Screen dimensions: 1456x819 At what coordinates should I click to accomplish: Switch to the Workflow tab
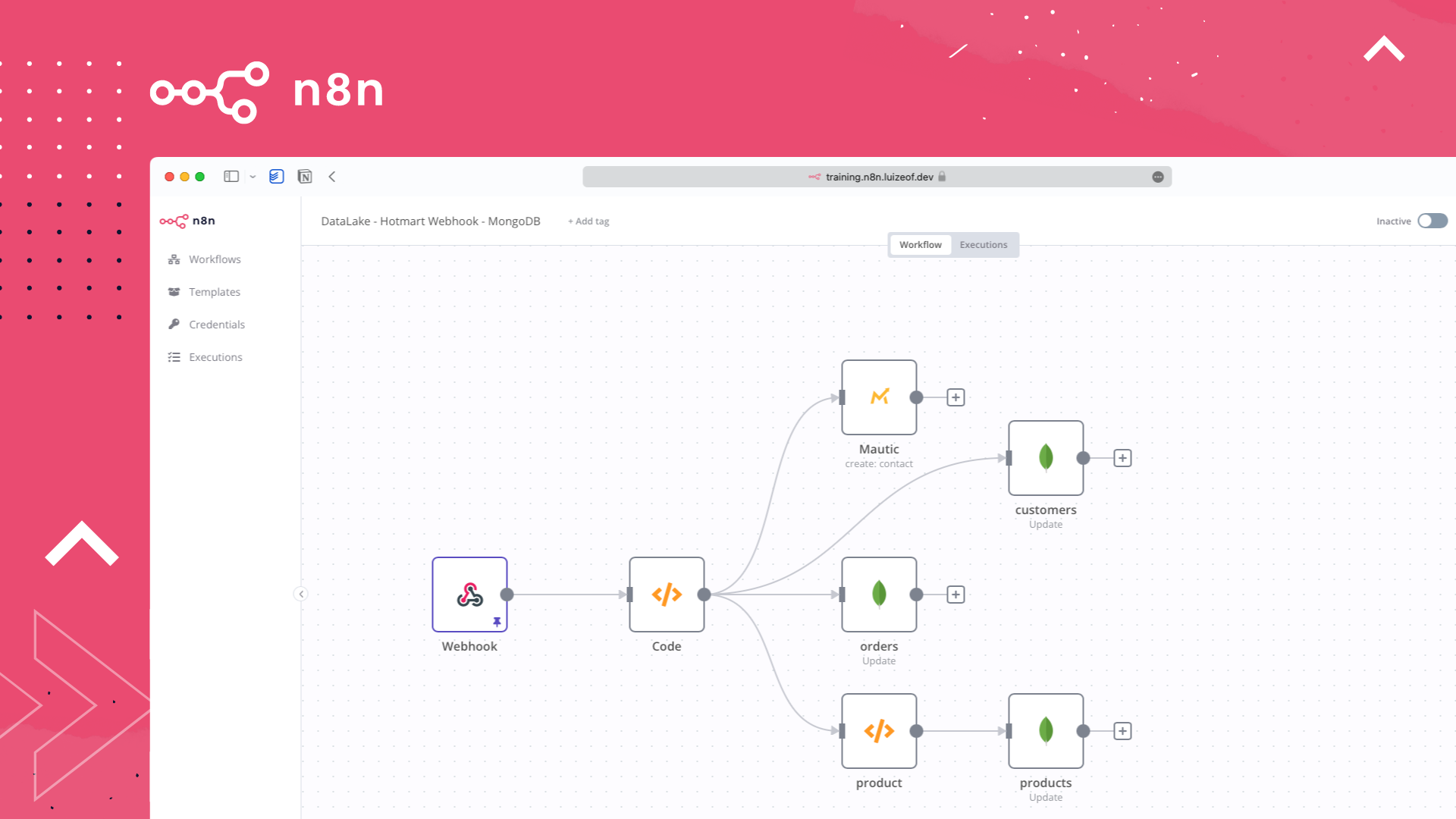920,244
